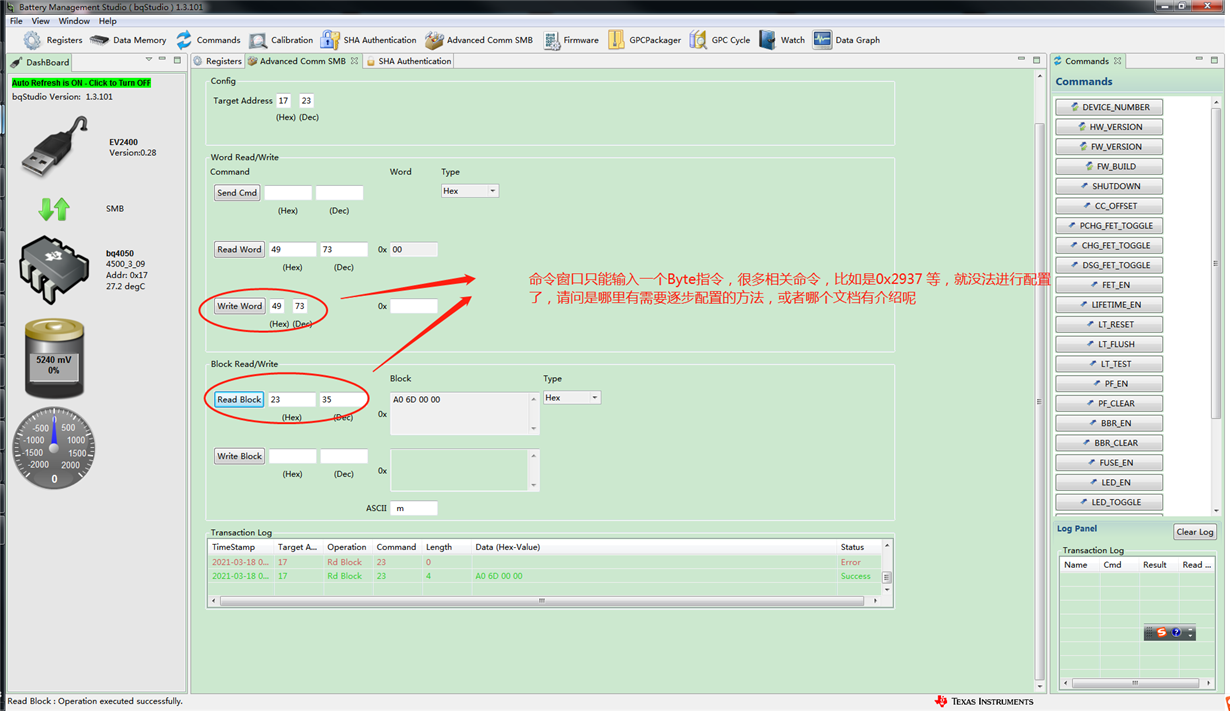
Task: Click the SMB green arrows icon
Action: click(54, 209)
